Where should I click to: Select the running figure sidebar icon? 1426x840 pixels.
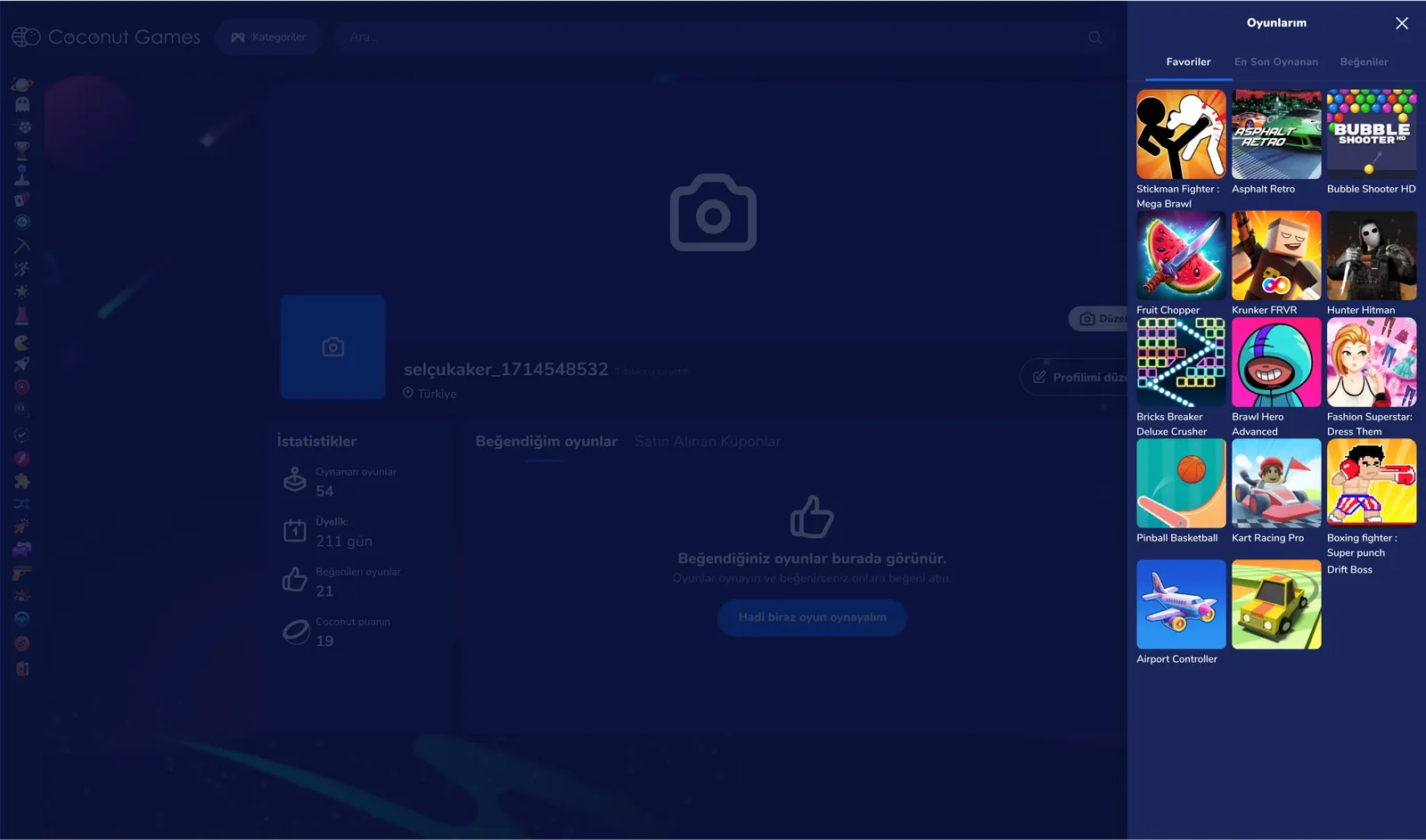coord(22,269)
